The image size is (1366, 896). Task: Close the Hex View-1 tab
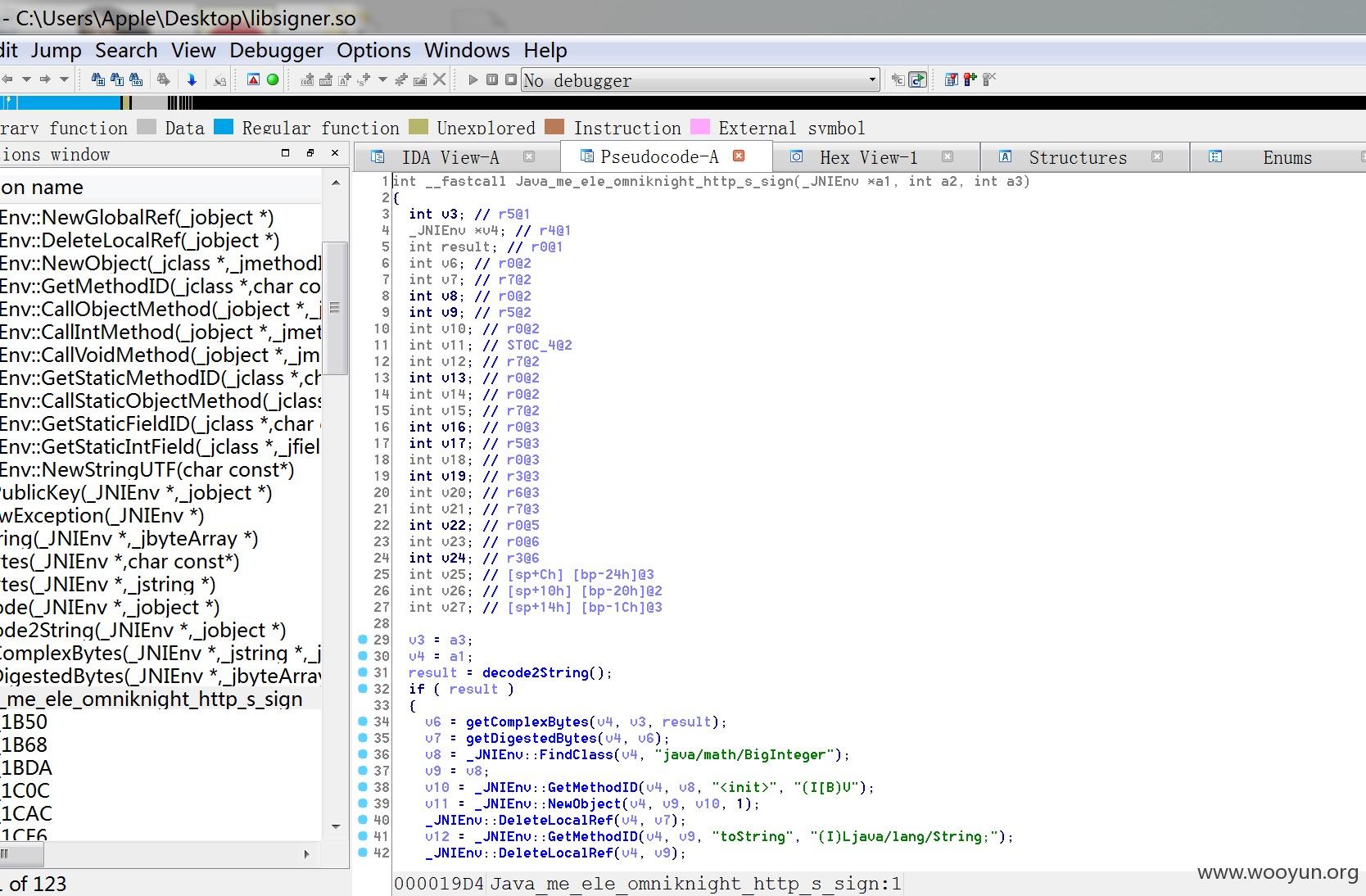point(948,156)
